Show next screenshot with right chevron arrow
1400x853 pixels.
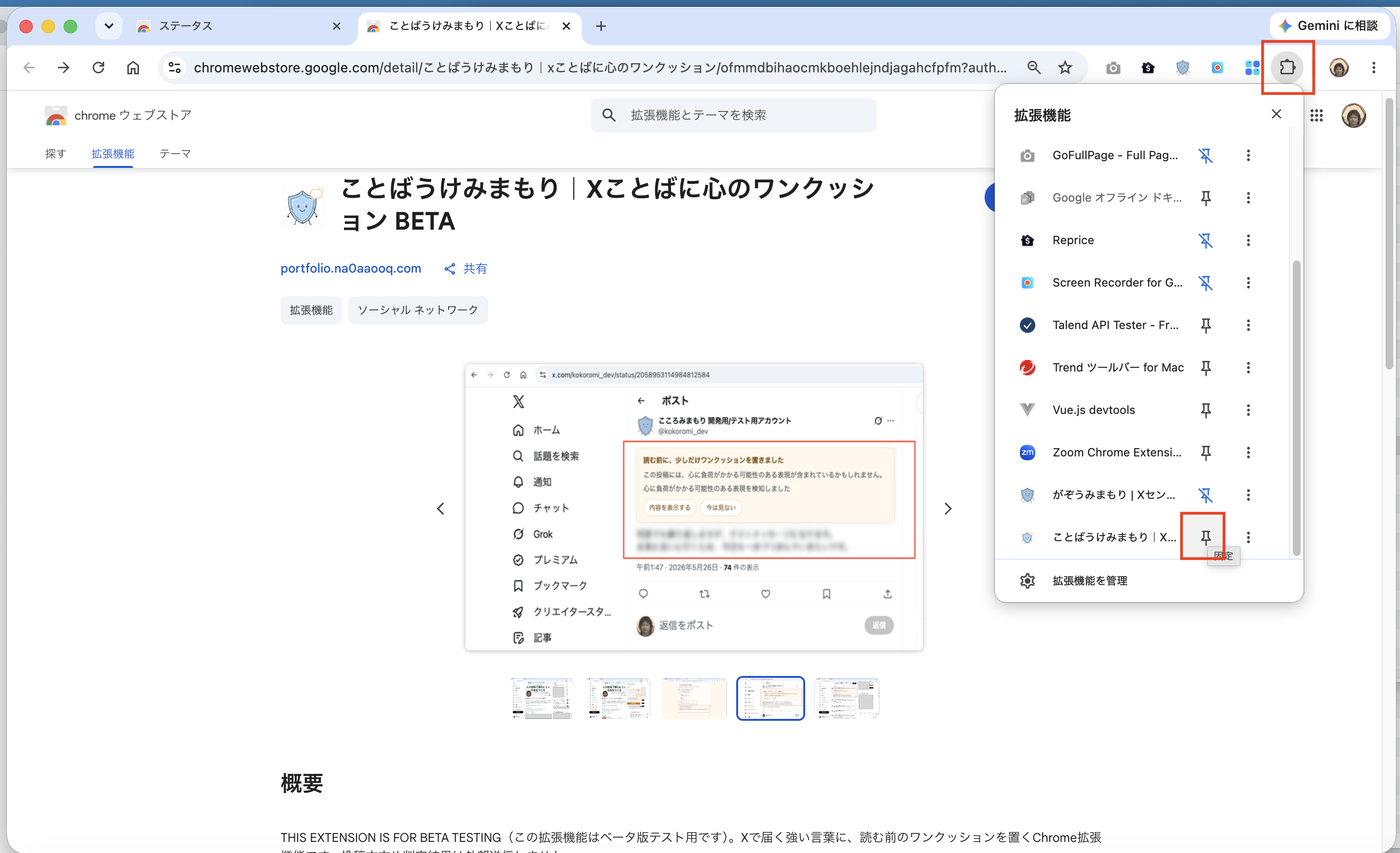[947, 508]
